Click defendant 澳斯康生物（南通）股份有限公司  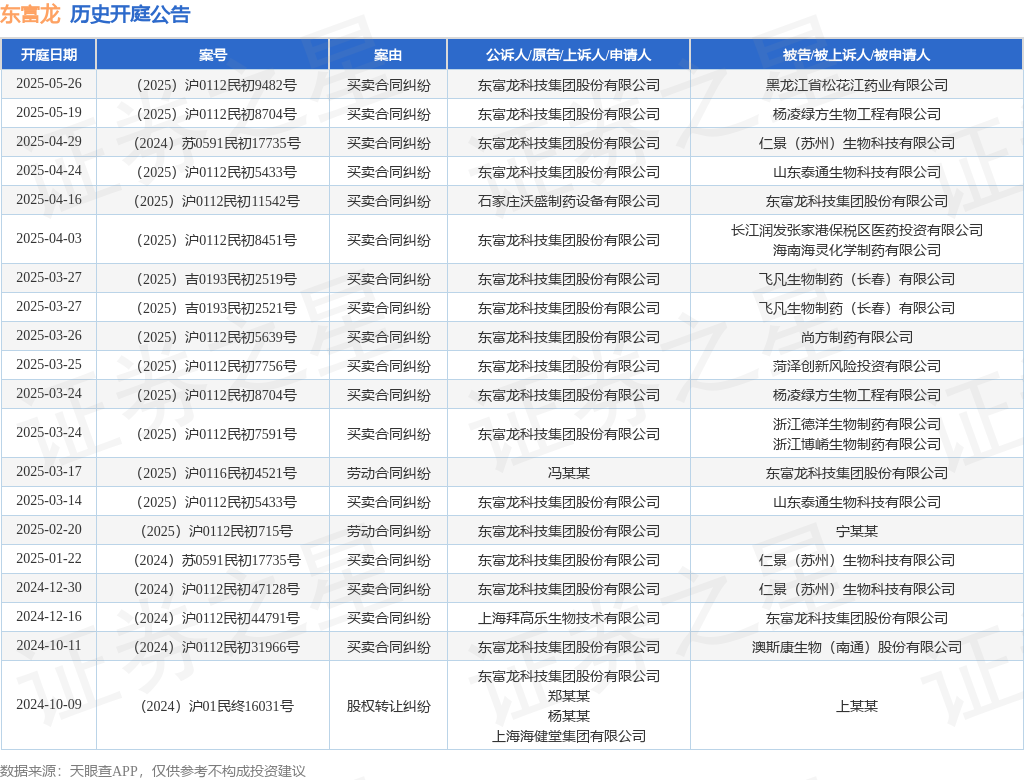pos(856,647)
